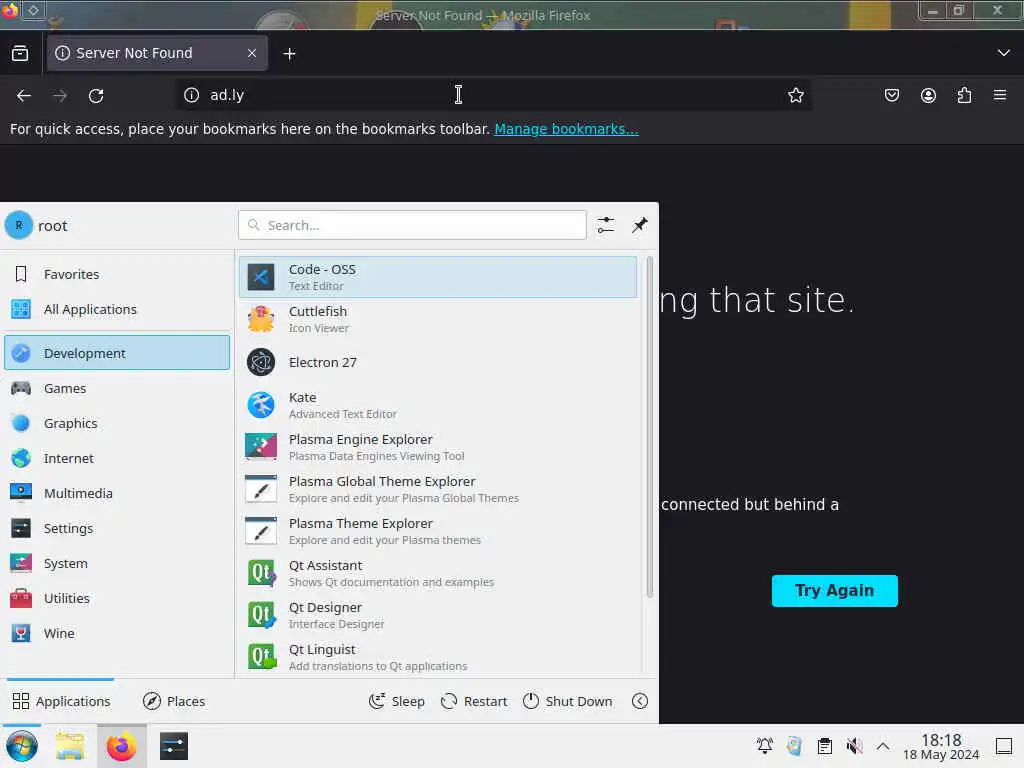Launch Electron 27
Image resolution: width=1024 pixels, height=768 pixels.
(x=438, y=362)
